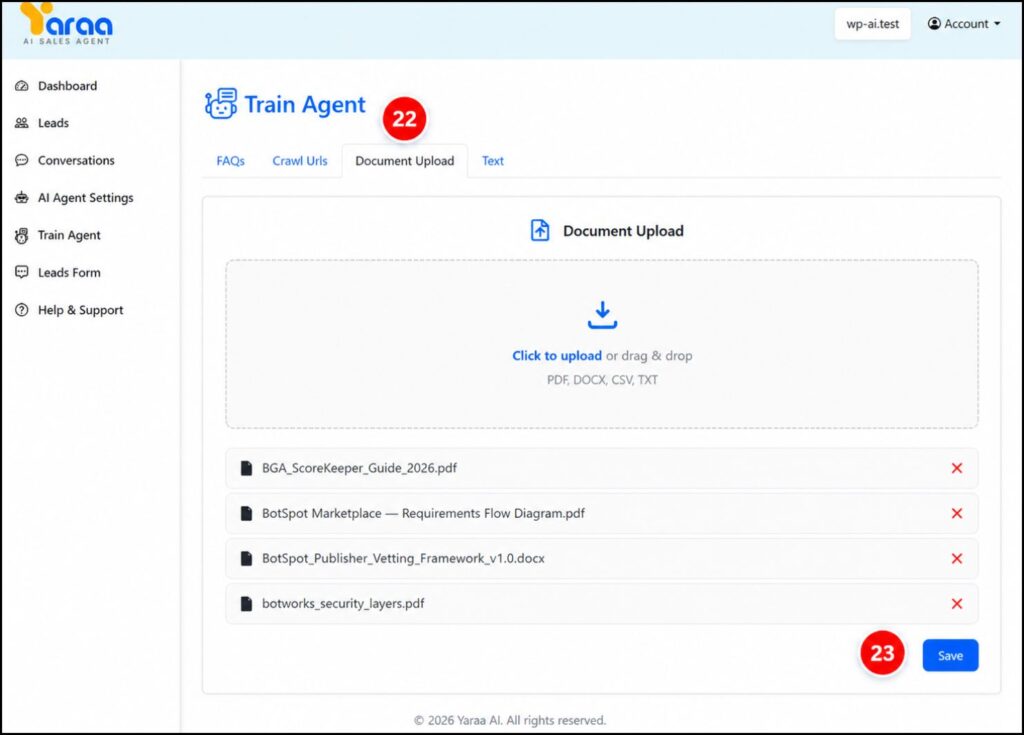The width and height of the screenshot is (1024, 735).
Task: Click the Train Agent robot heading icon
Action: point(221,104)
